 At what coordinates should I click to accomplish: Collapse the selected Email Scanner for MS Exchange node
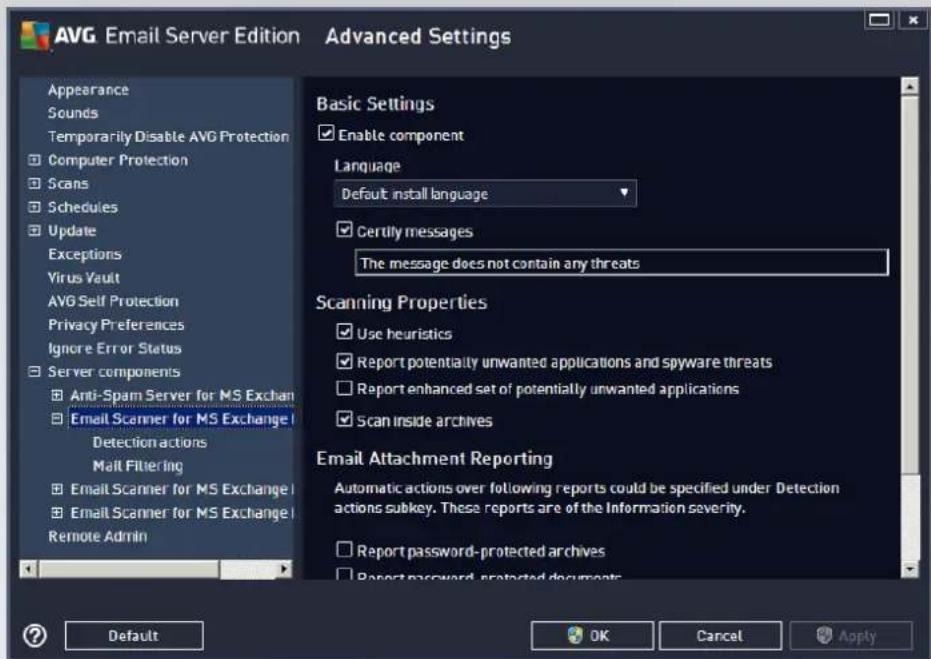tap(57, 419)
